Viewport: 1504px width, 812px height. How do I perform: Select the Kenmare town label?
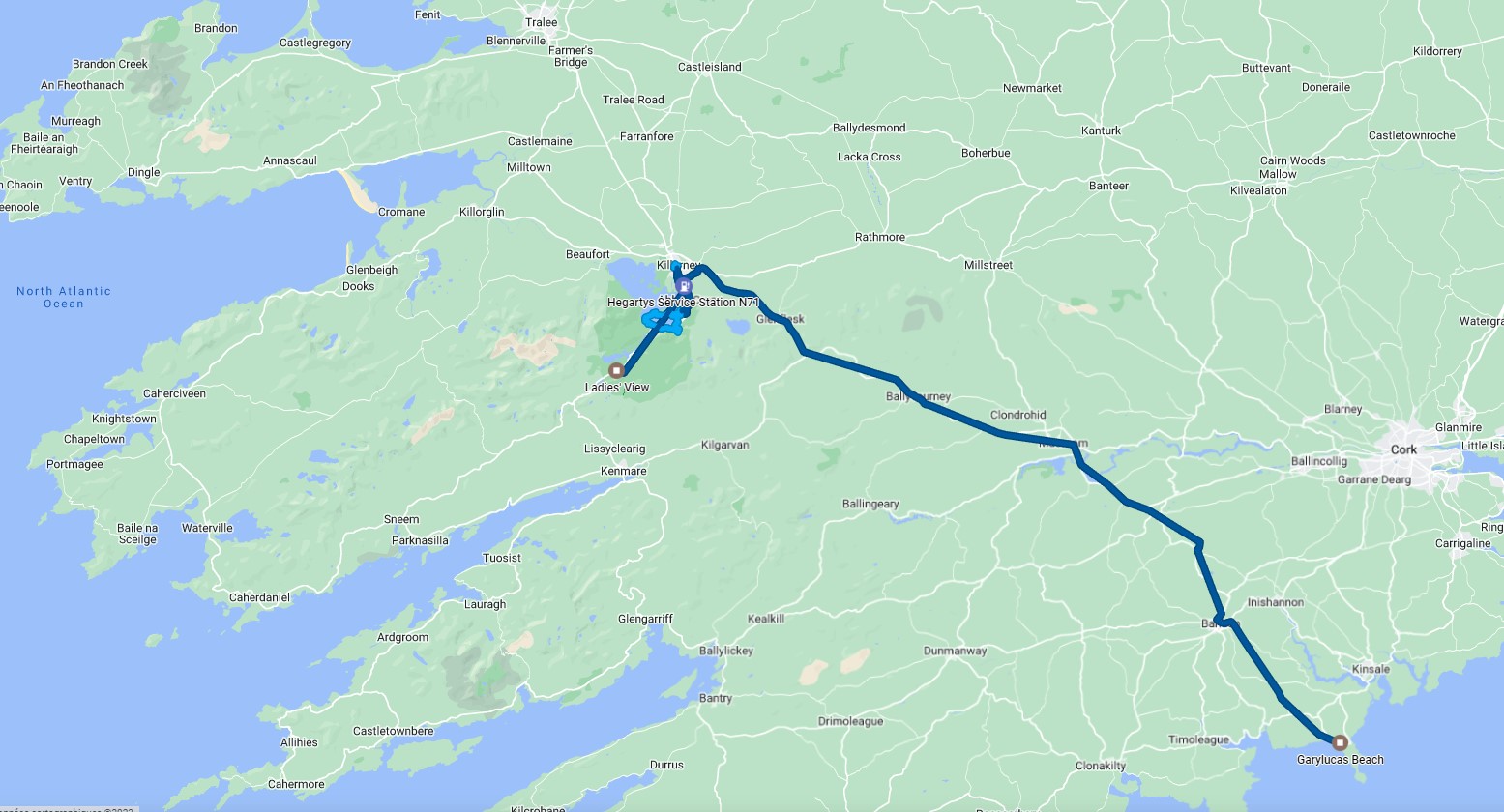point(623,471)
